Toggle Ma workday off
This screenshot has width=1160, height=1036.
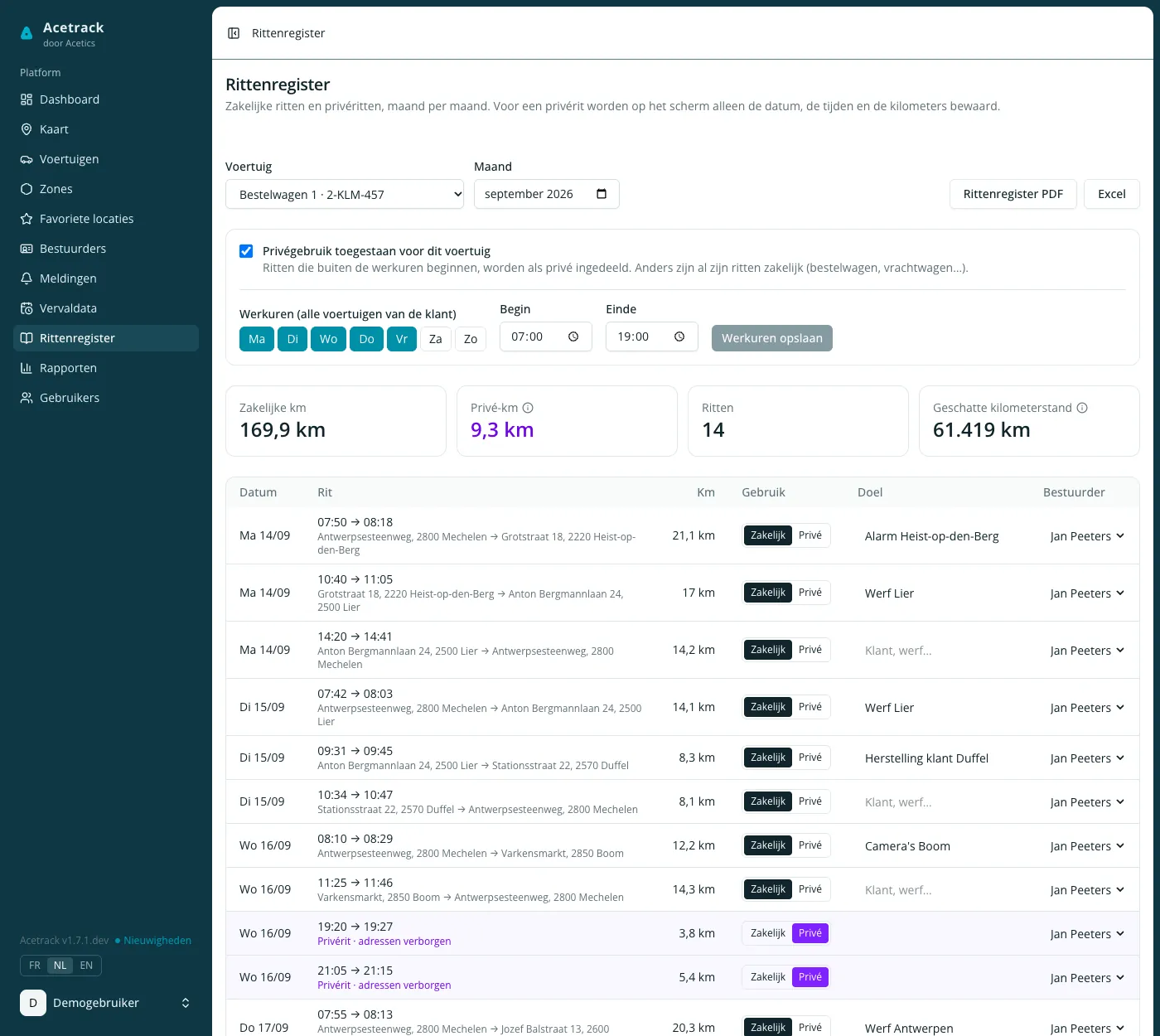click(257, 339)
